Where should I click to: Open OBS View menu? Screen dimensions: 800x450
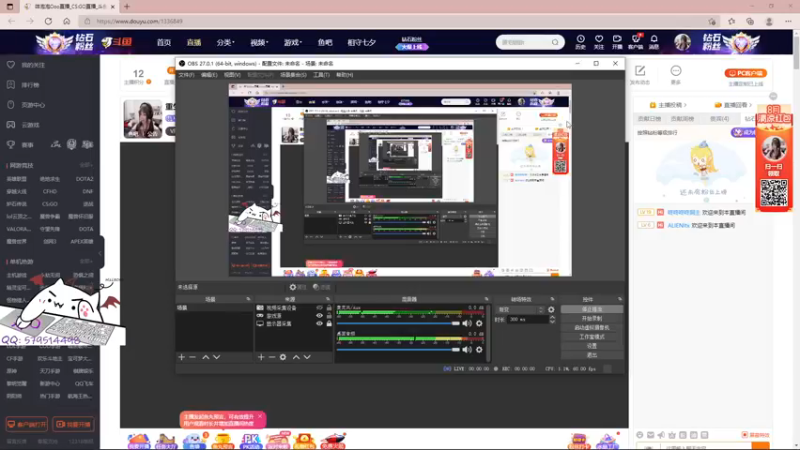tap(232, 75)
